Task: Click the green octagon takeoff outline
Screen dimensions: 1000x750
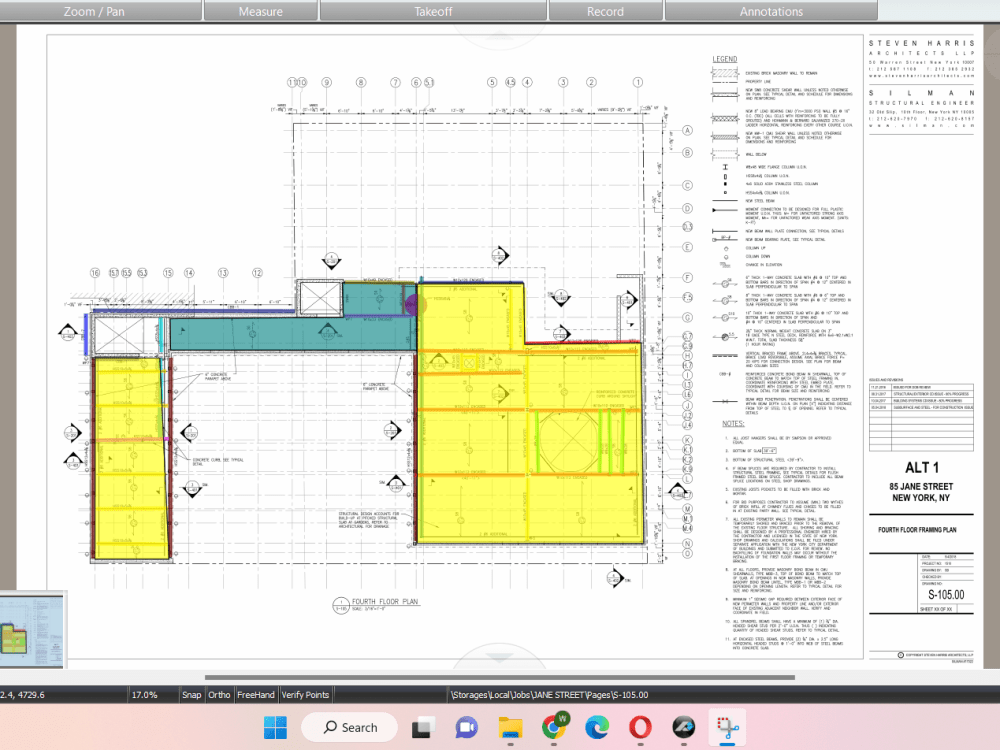Action: [x=569, y=441]
